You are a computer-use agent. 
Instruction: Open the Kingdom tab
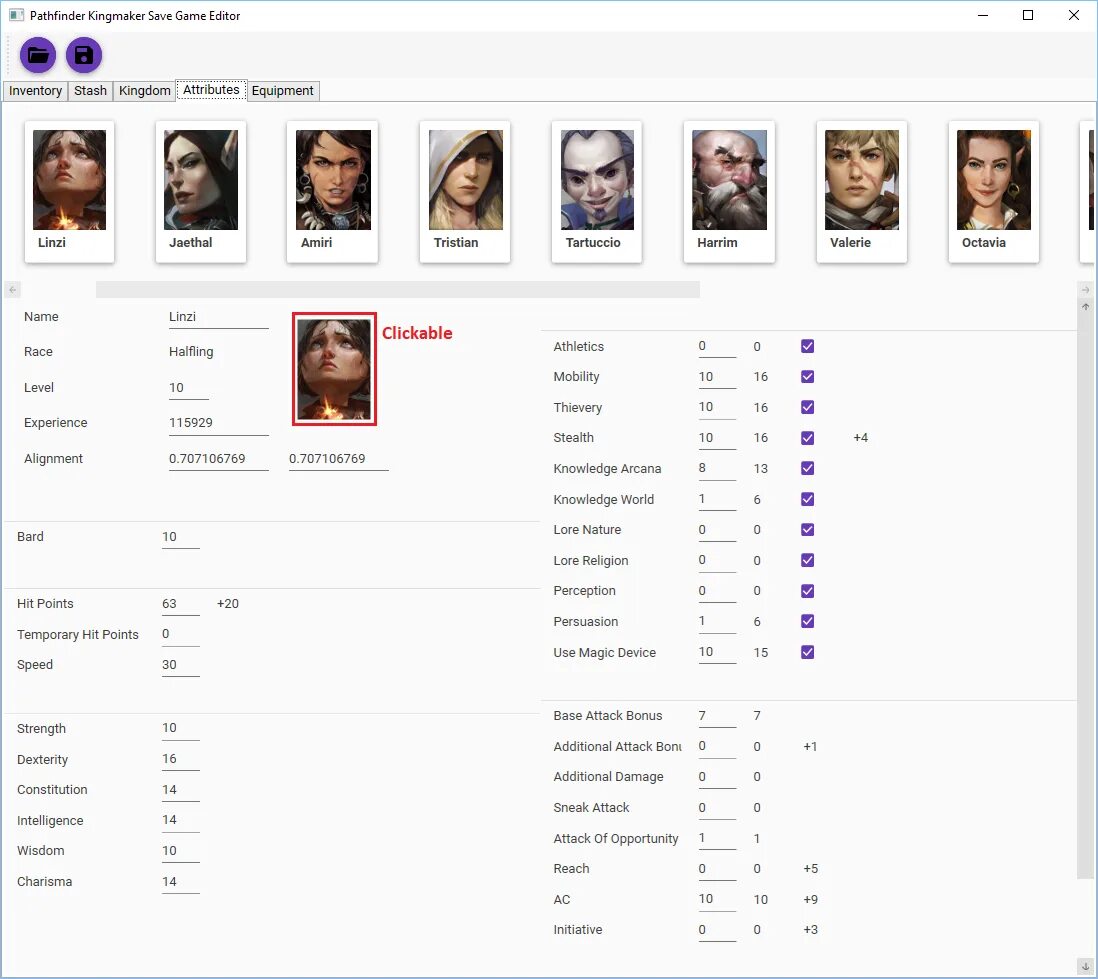144,90
